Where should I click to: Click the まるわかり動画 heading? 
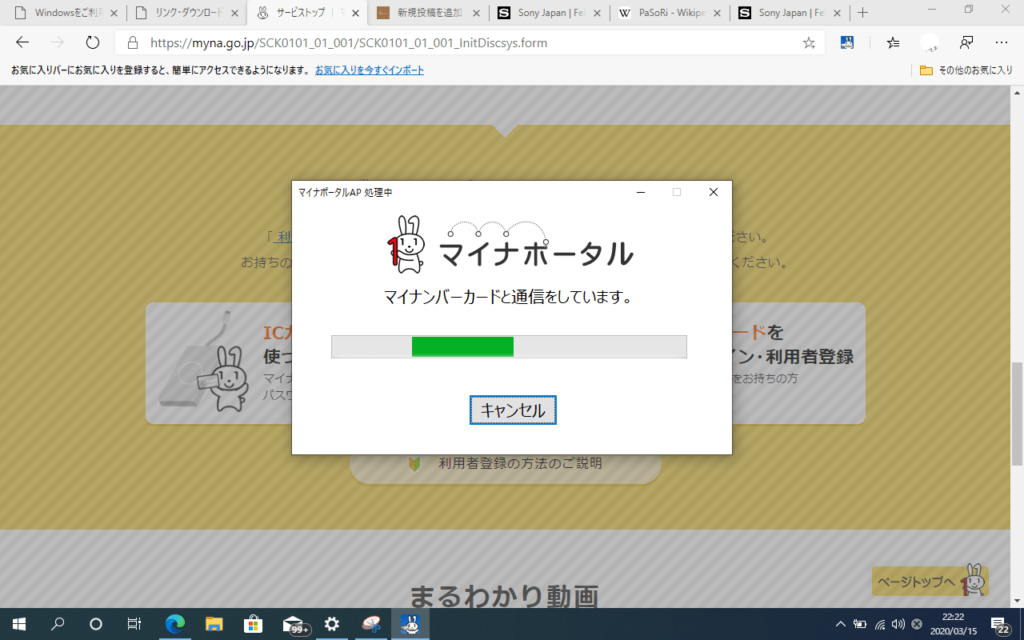[504, 596]
